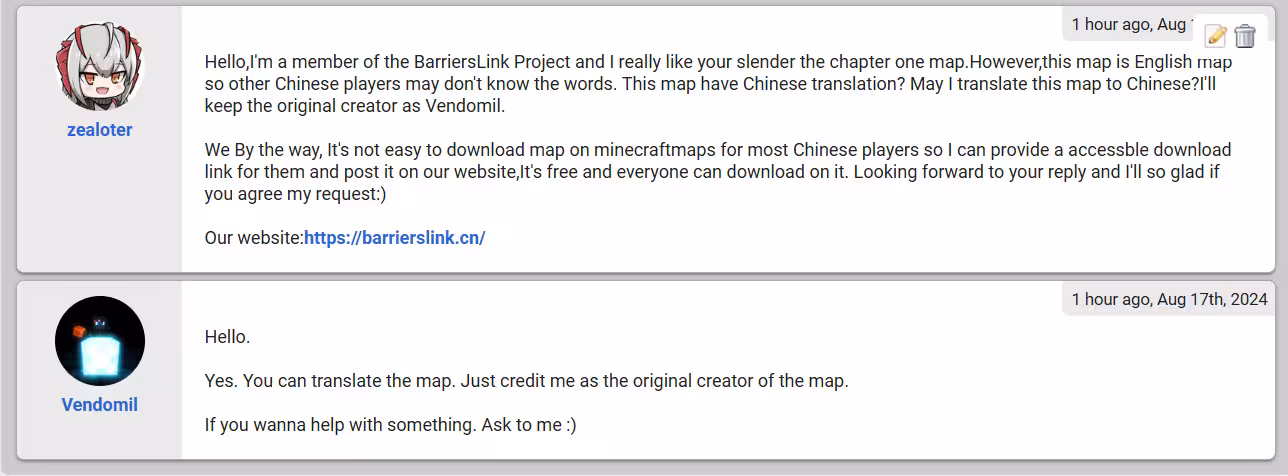Open zealoter's anime avatar picture
Screen dimensions: 1288x476
[100, 67]
